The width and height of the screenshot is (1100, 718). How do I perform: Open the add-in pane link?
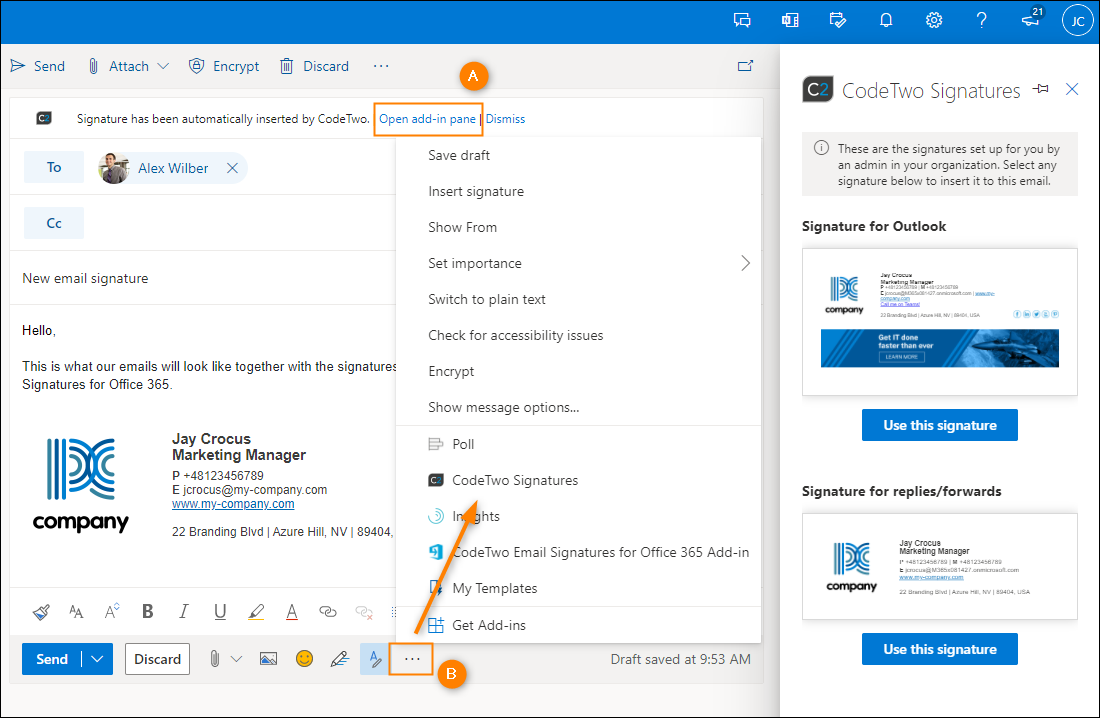click(x=428, y=118)
